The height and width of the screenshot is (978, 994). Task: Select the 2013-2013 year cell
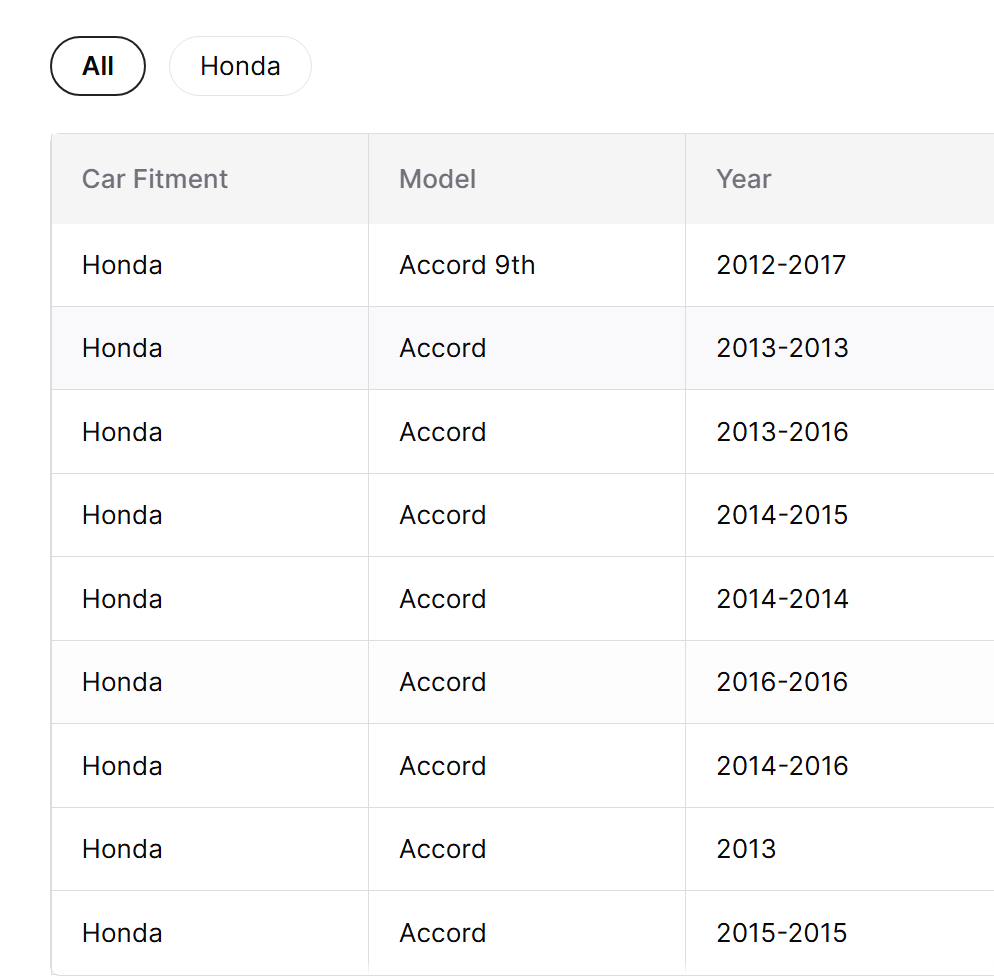coord(782,348)
